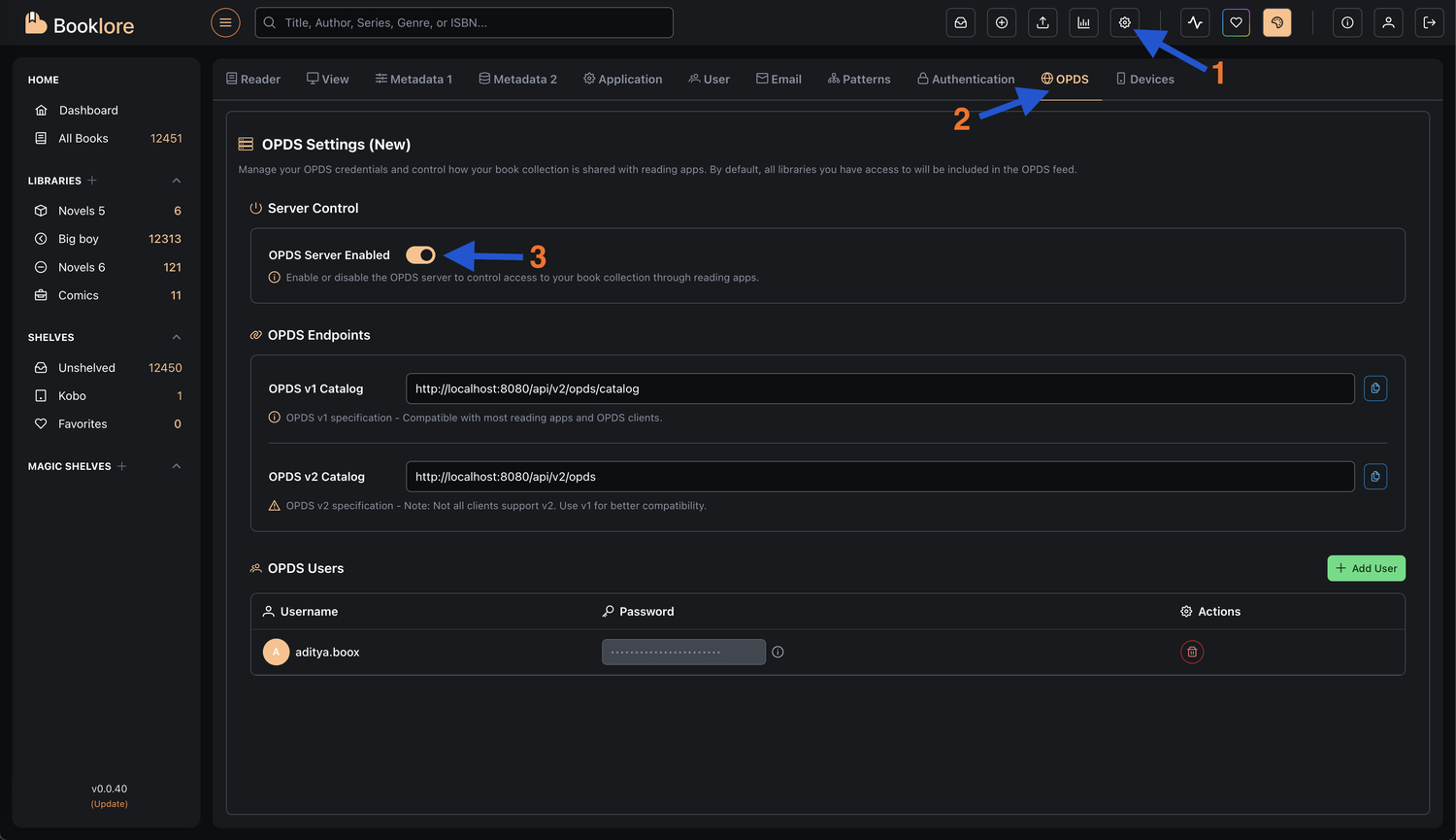Viewport: 1456px width, 840px height.
Task: Disable the OPDS Server Enabled toggle
Action: point(420,255)
